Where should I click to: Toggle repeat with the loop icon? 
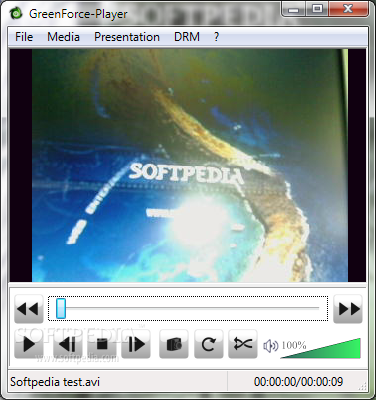click(x=209, y=344)
